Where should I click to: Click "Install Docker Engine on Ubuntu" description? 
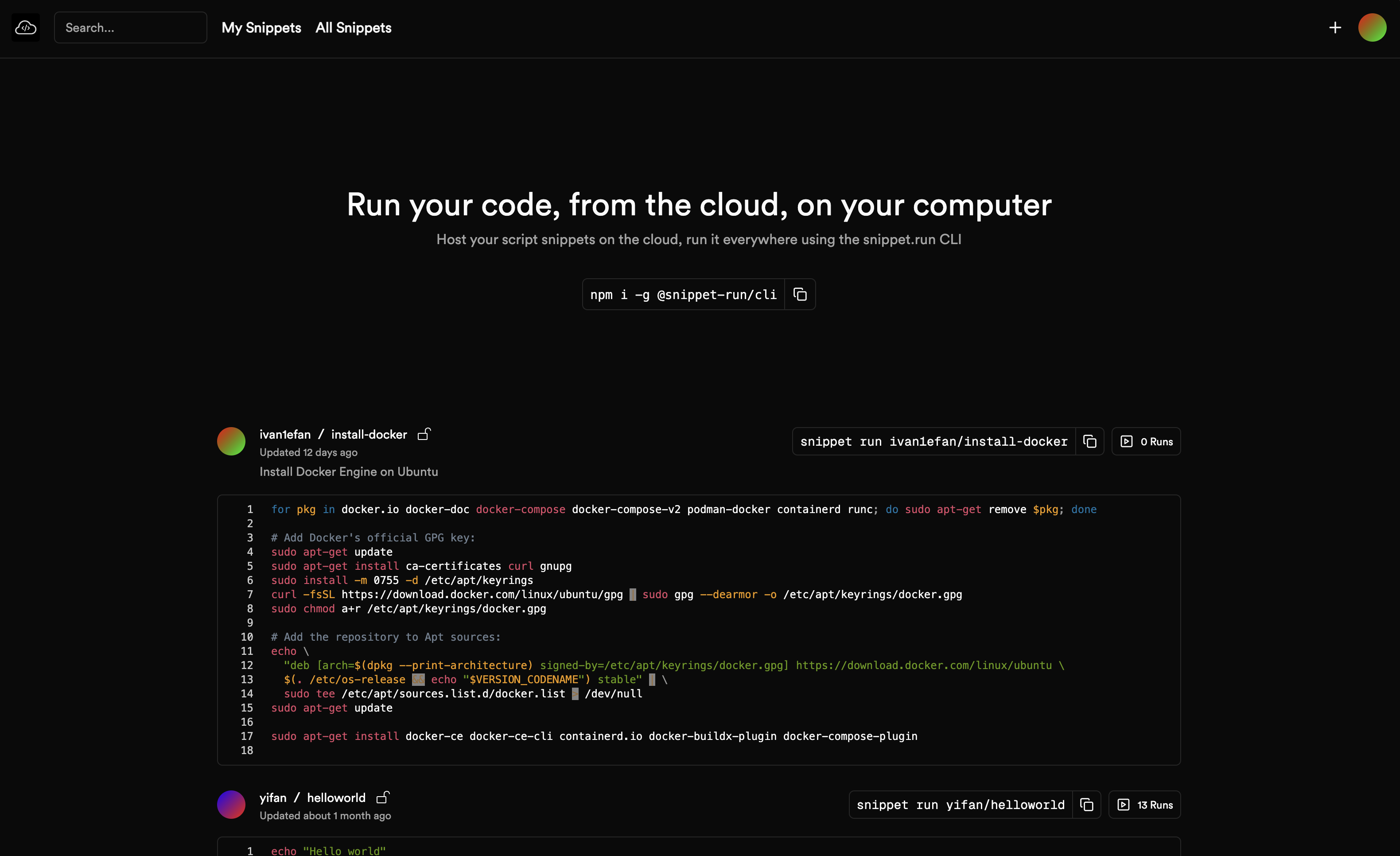[x=348, y=471]
